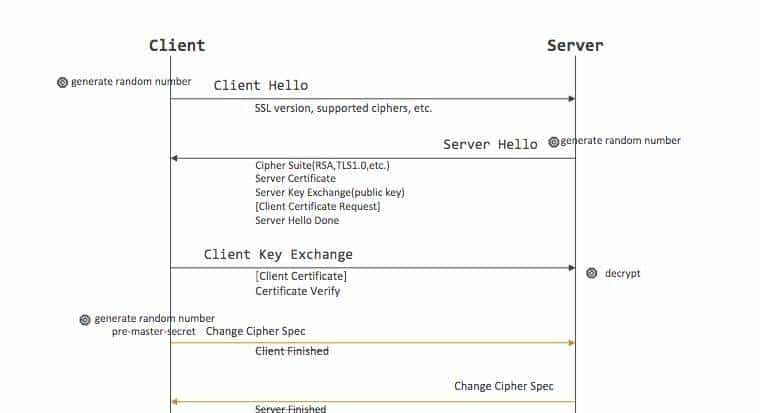Screen dimensions: 760x413
Task: Click the Server Hello Done line
Action: pos(297,220)
